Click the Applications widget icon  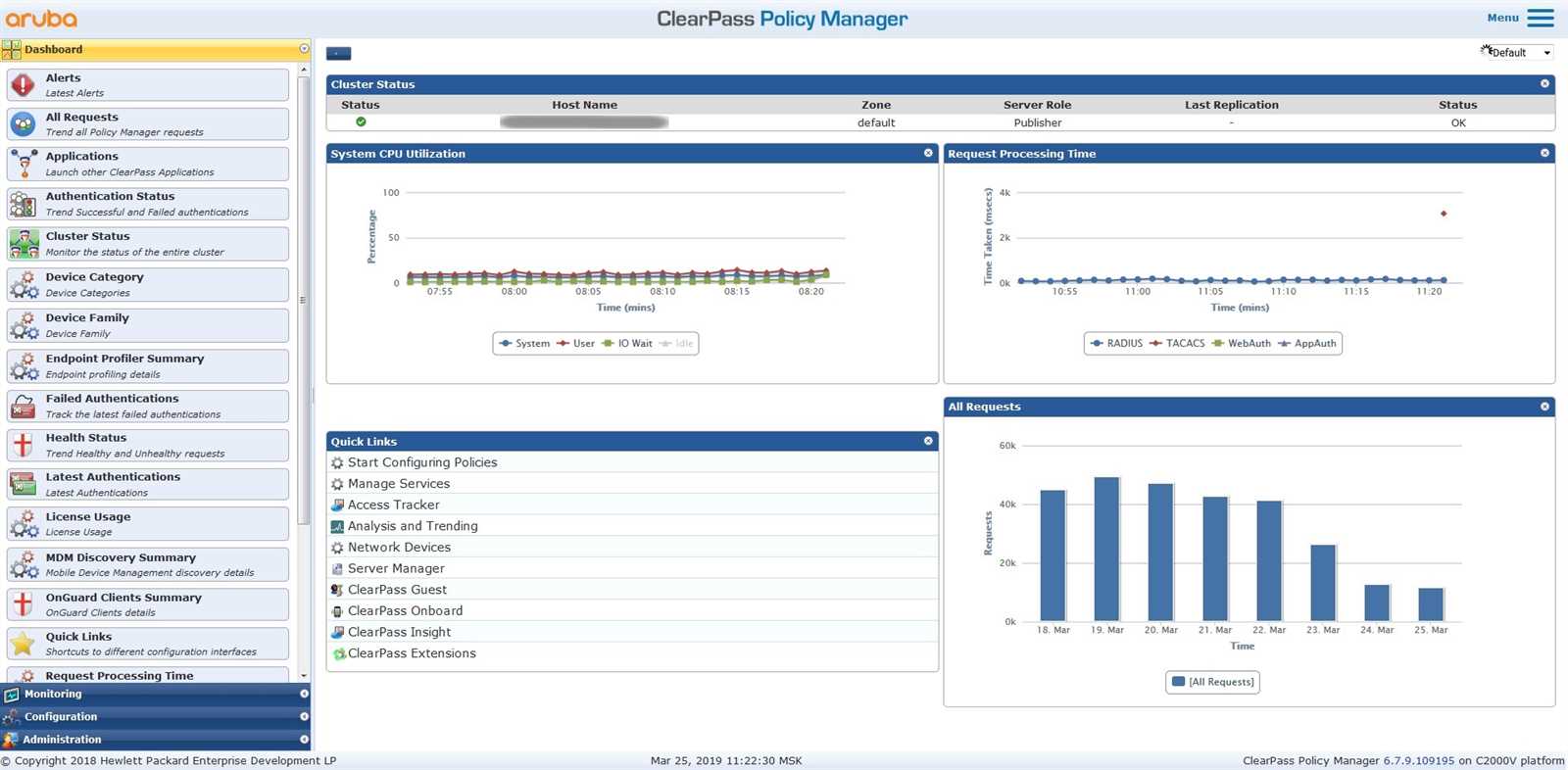coord(23,164)
